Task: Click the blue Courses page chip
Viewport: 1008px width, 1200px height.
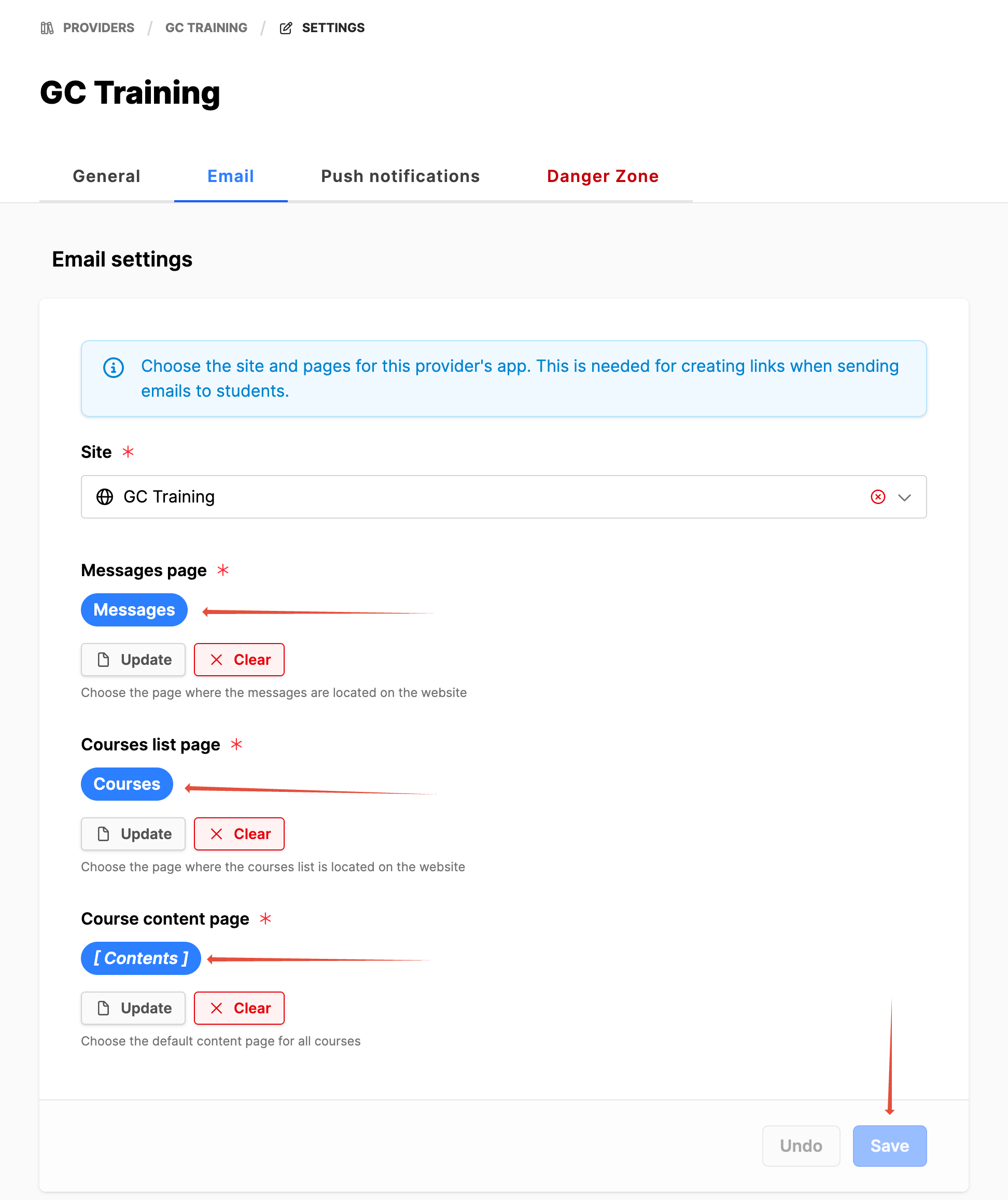Action: coord(127,784)
